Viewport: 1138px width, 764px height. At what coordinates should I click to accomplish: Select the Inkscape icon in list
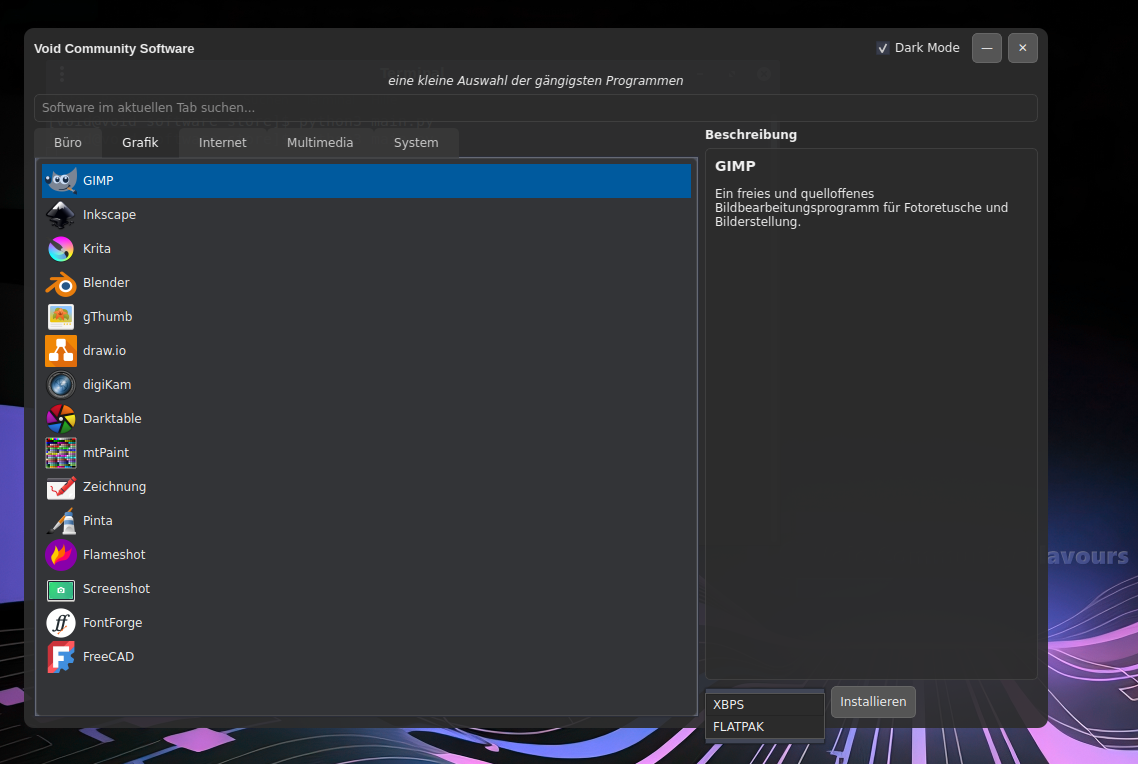(x=61, y=215)
